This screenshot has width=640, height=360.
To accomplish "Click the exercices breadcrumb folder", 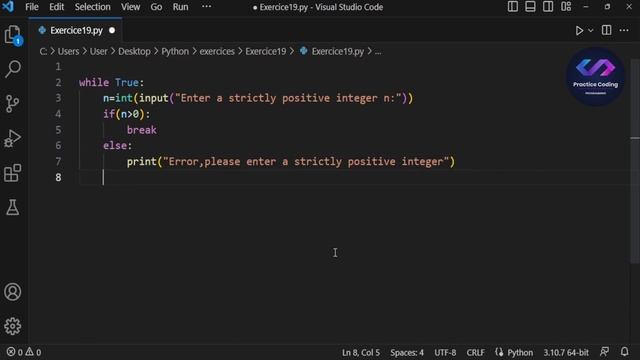I will [x=217, y=51].
